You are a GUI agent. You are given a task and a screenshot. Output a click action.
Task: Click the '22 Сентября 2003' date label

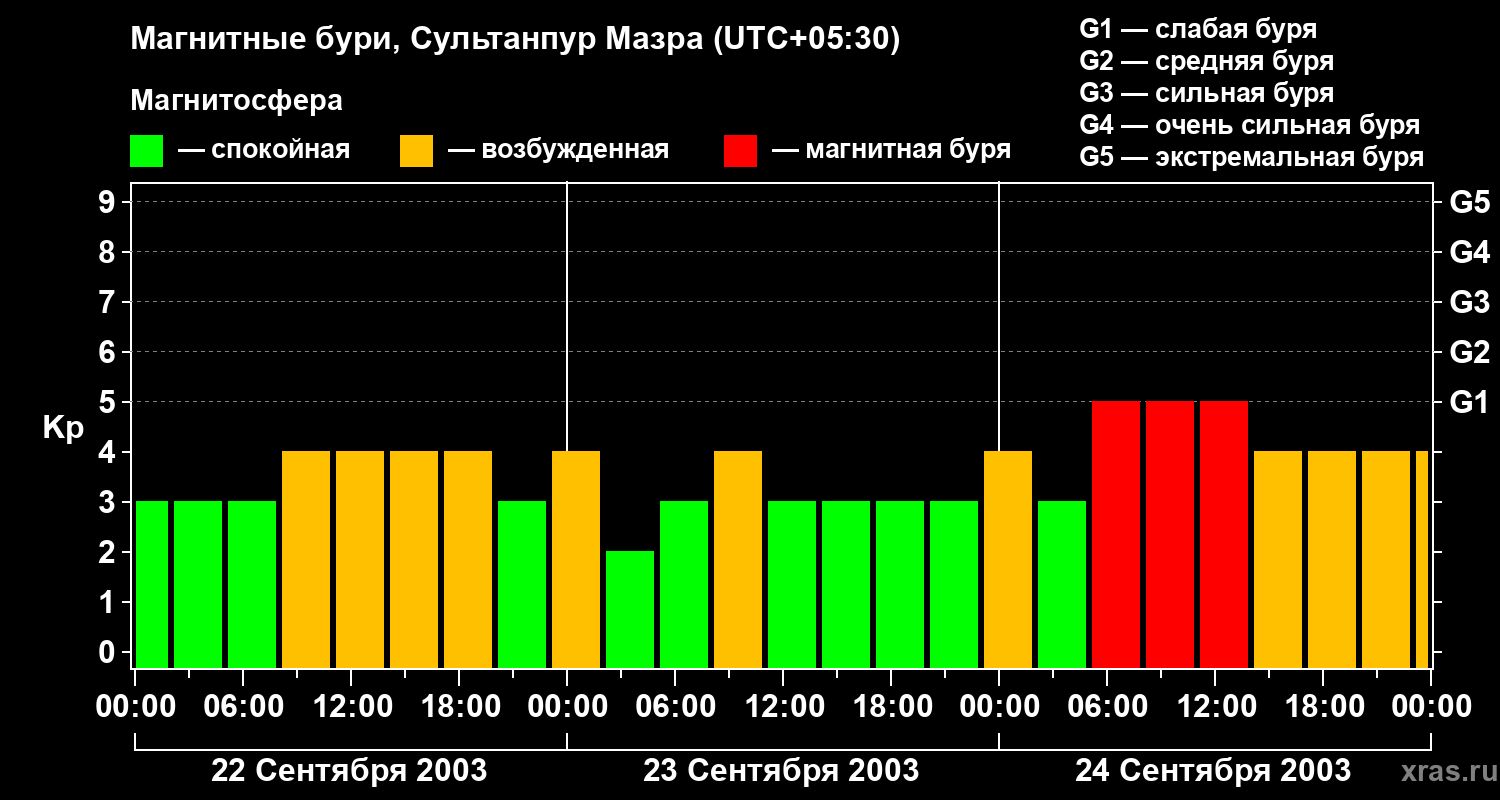coord(350,770)
